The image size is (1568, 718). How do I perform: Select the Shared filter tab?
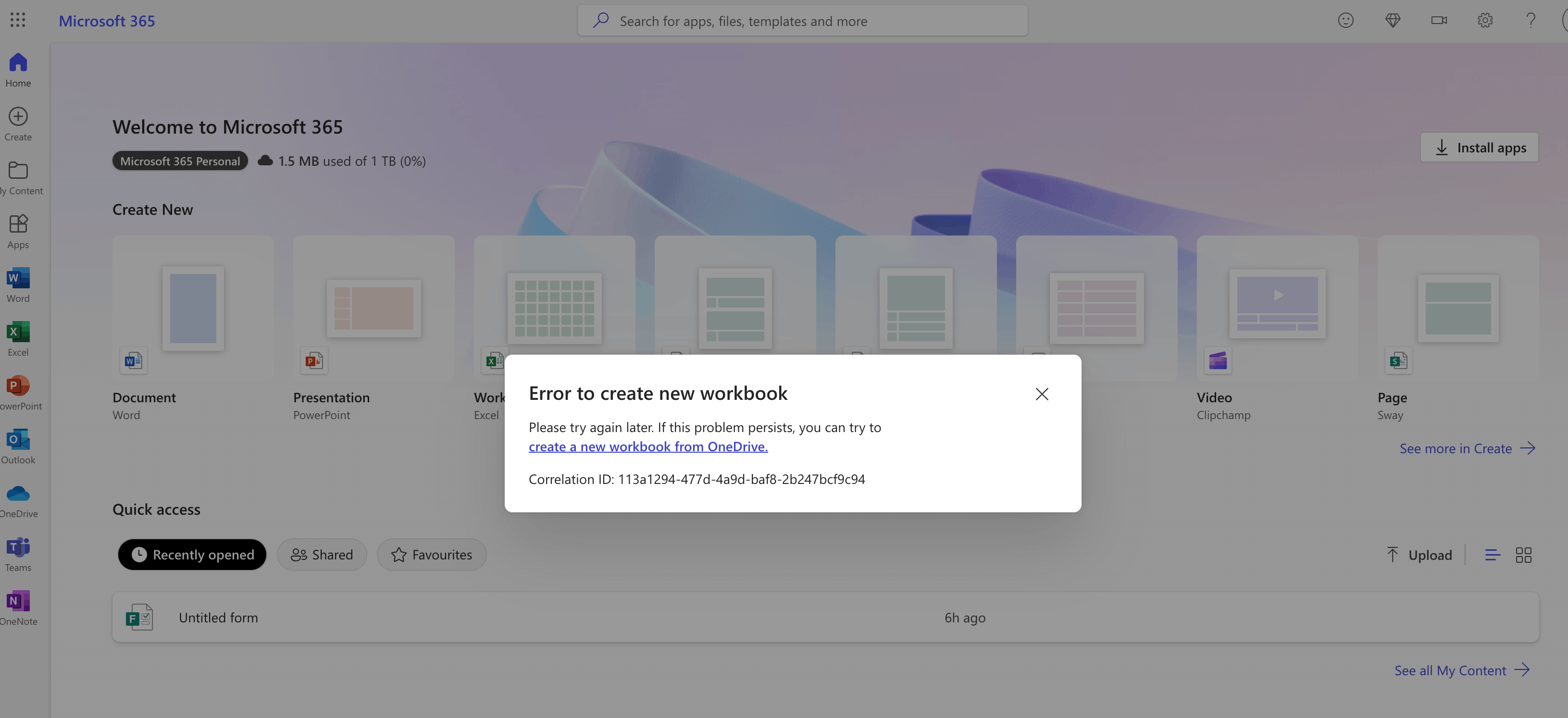tap(322, 554)
